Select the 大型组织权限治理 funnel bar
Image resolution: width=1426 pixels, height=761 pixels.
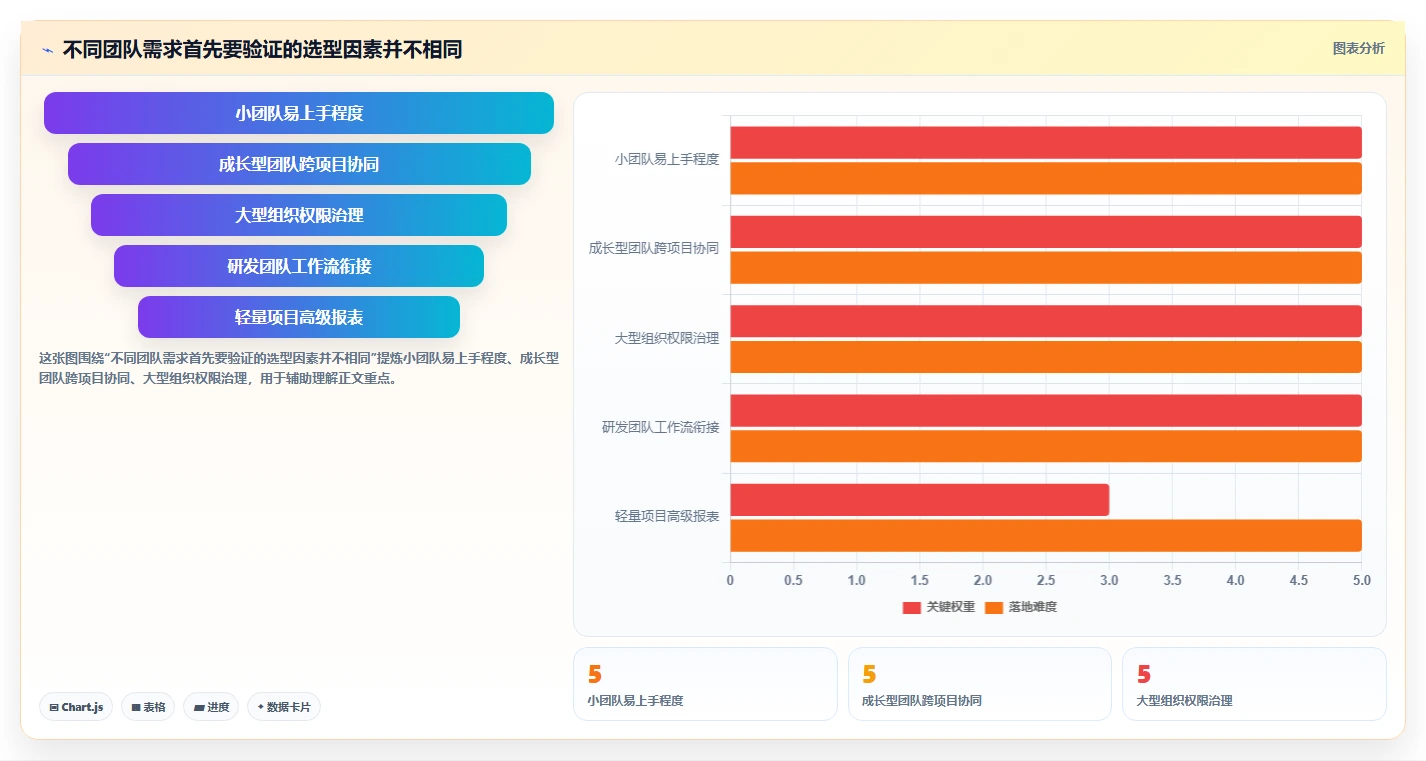click(x=299, y=215)
